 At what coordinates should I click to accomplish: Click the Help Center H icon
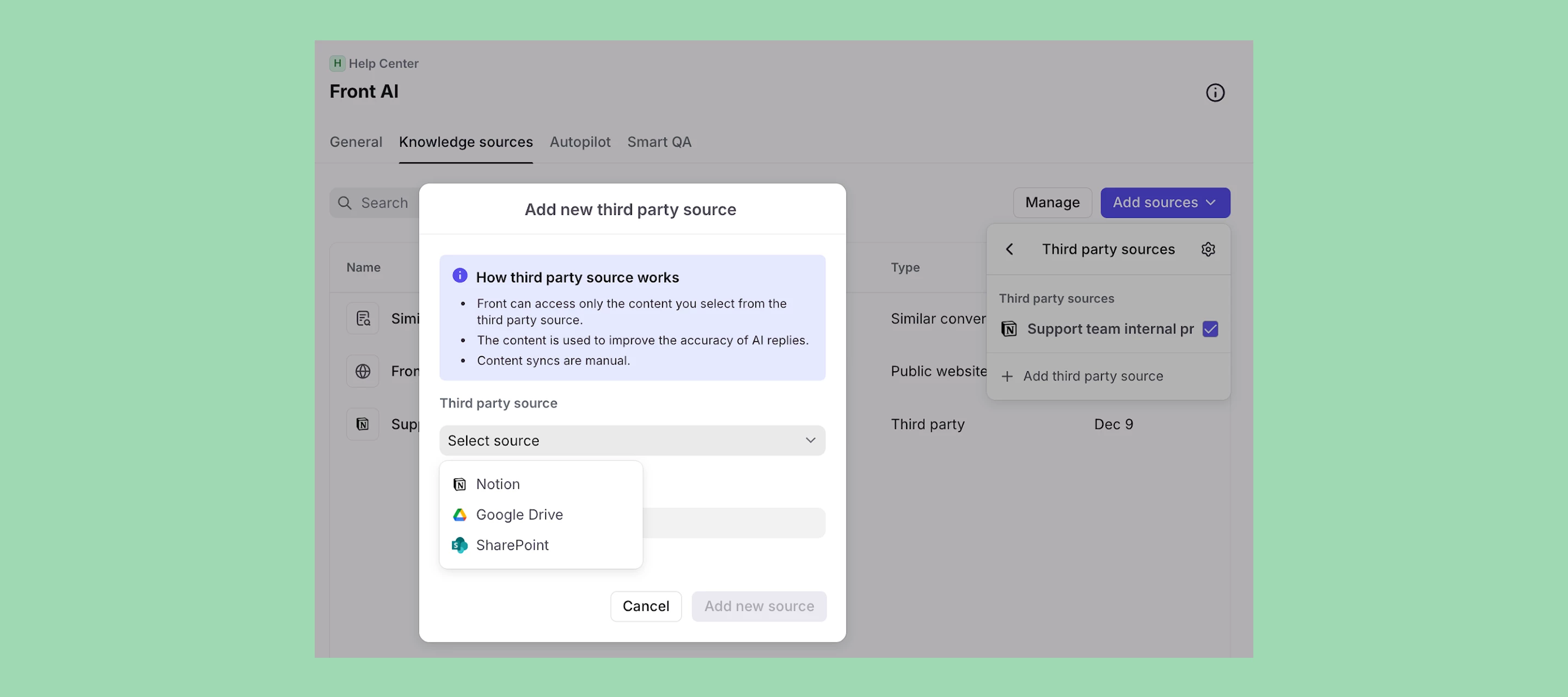(337, 63)
